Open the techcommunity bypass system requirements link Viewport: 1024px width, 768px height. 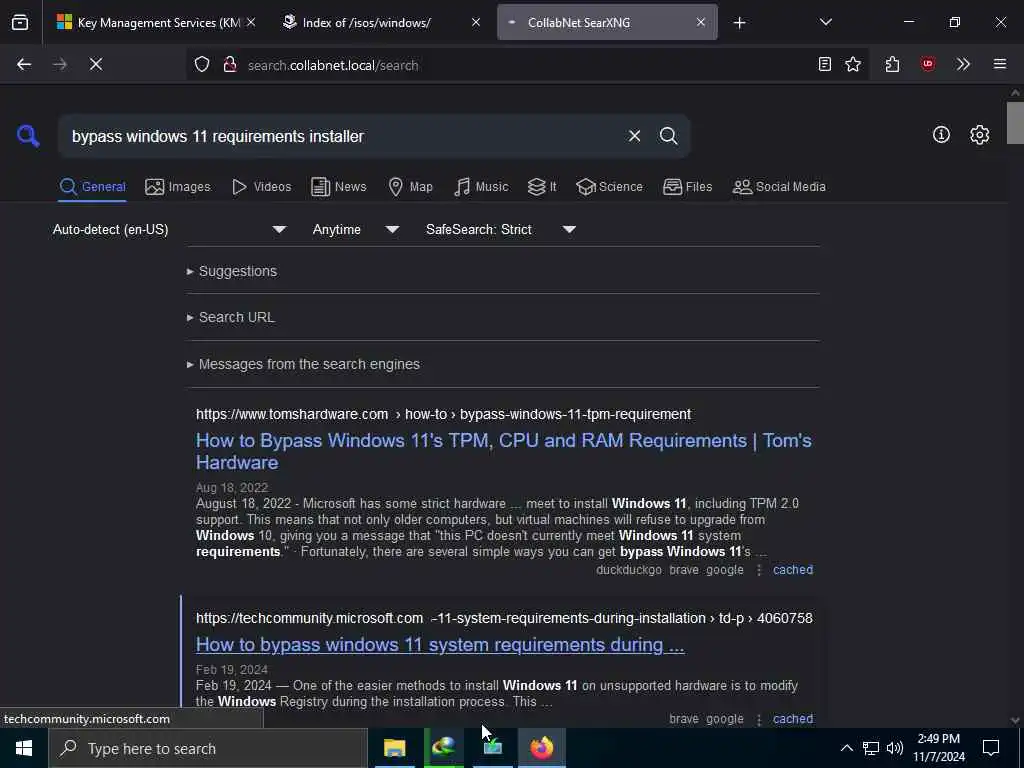(440, 645)
